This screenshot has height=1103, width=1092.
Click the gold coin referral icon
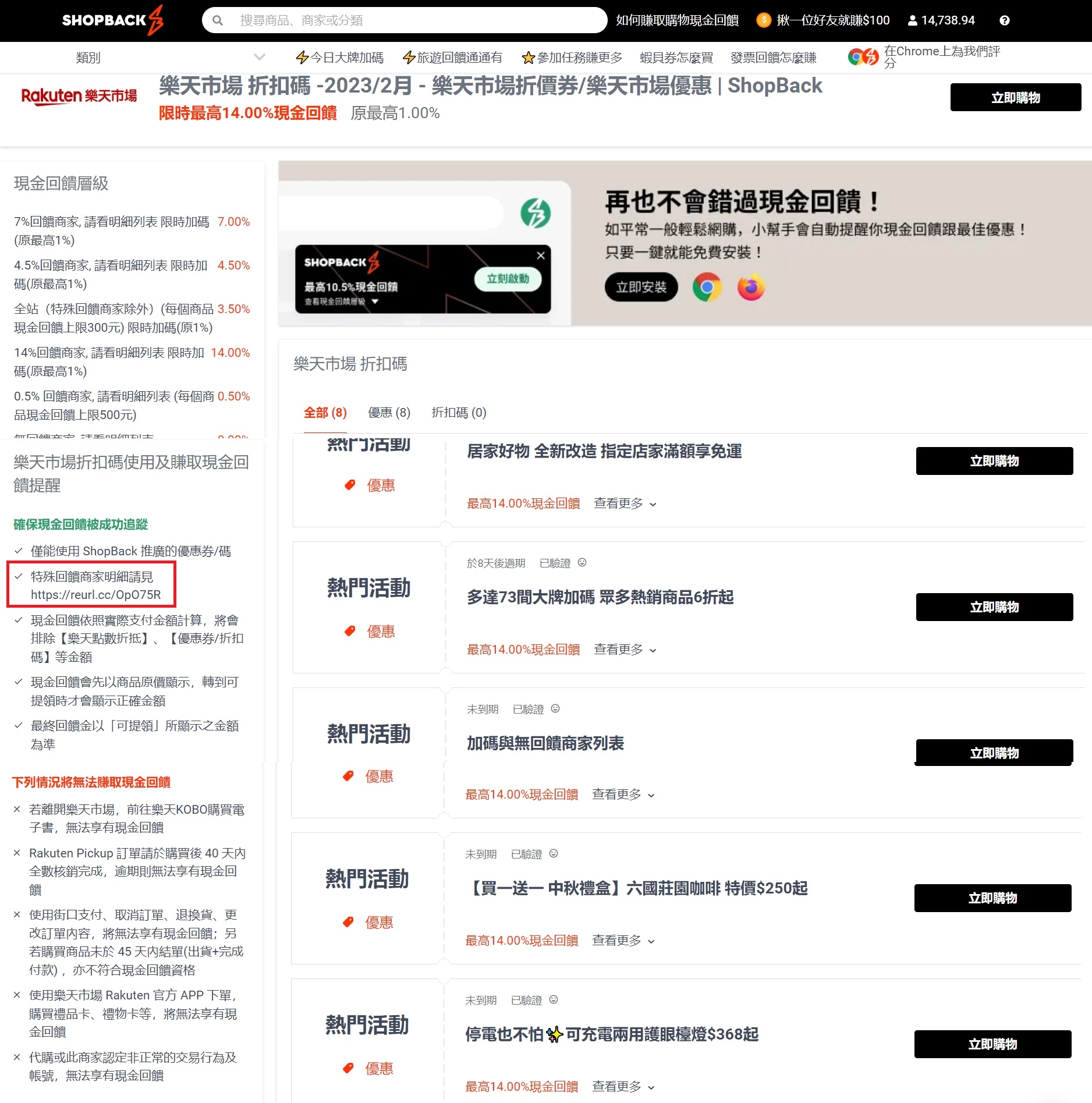coord(763,20)
